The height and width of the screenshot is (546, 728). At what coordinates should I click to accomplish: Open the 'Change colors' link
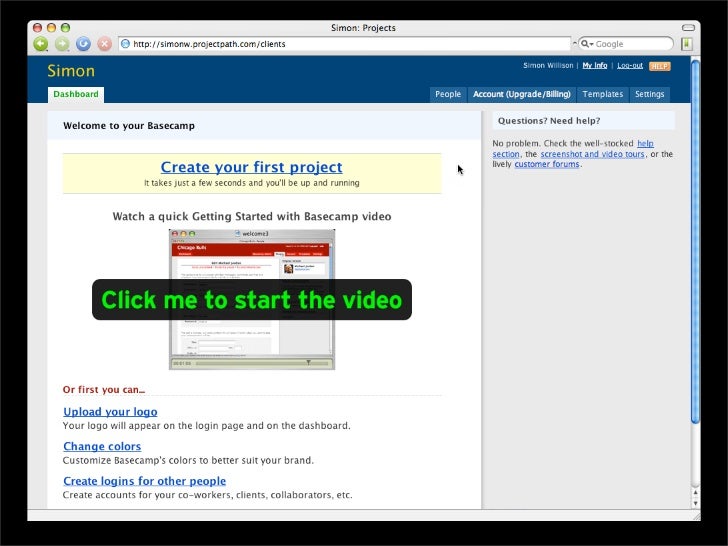click(102, 447)
